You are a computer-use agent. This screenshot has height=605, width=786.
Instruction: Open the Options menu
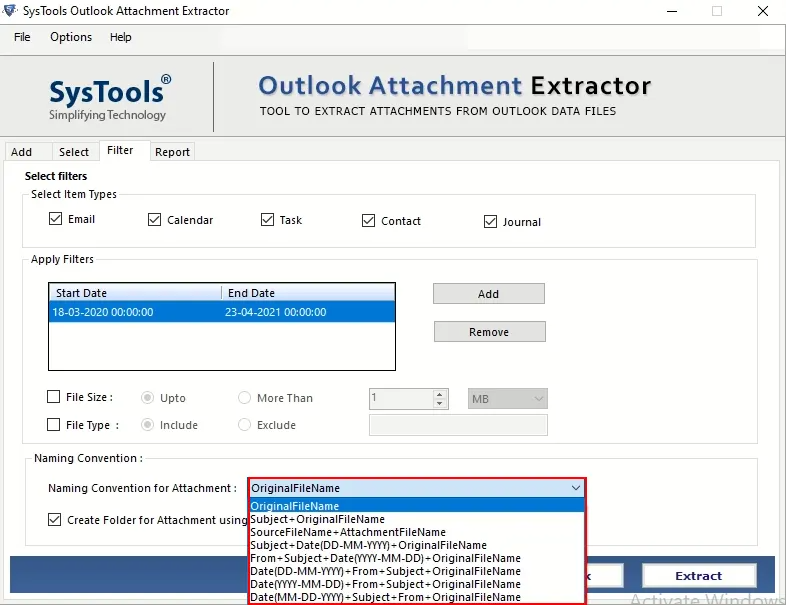71,37
